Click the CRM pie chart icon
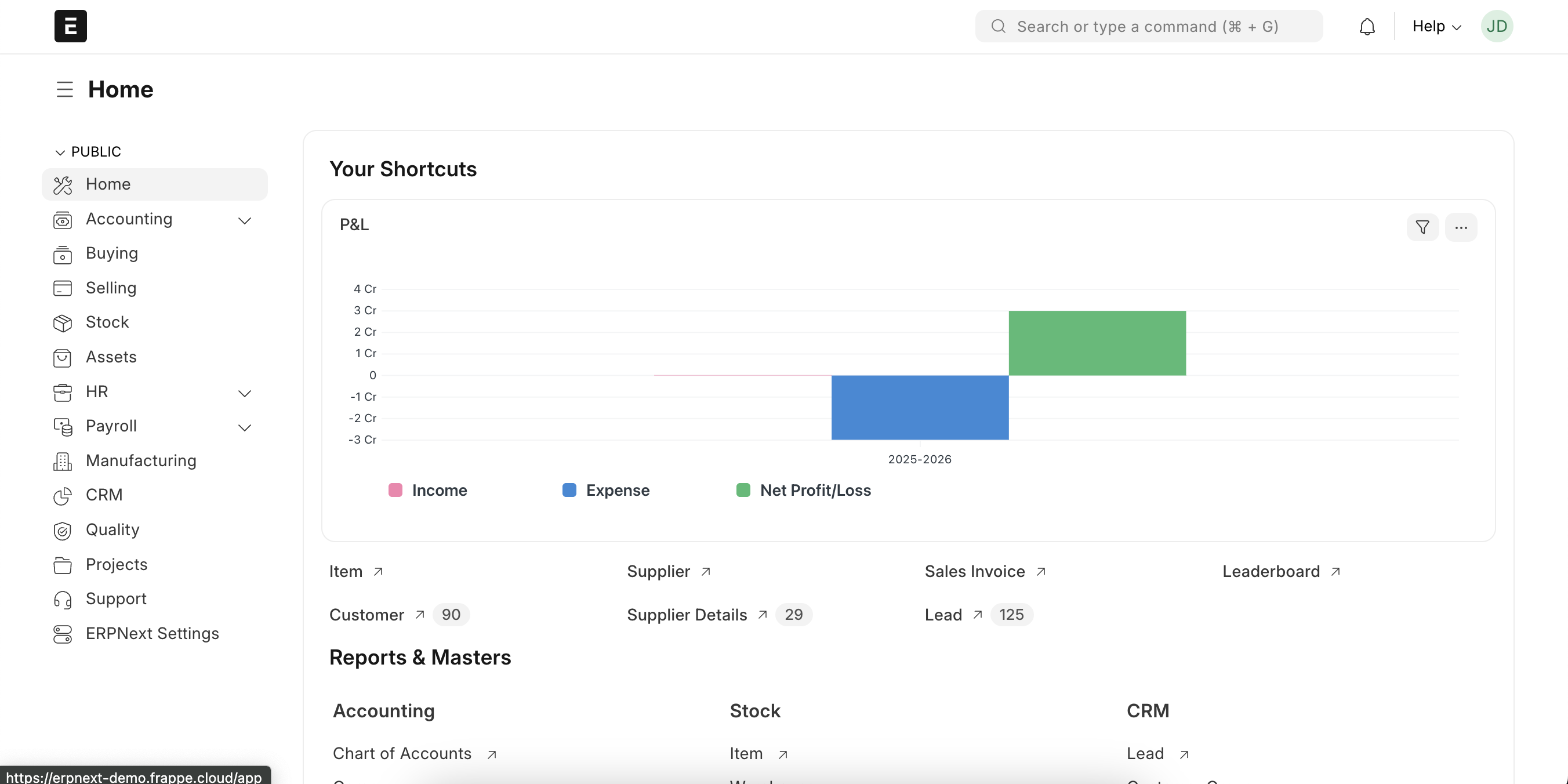 pyautogui.click(x=63, y=495)
